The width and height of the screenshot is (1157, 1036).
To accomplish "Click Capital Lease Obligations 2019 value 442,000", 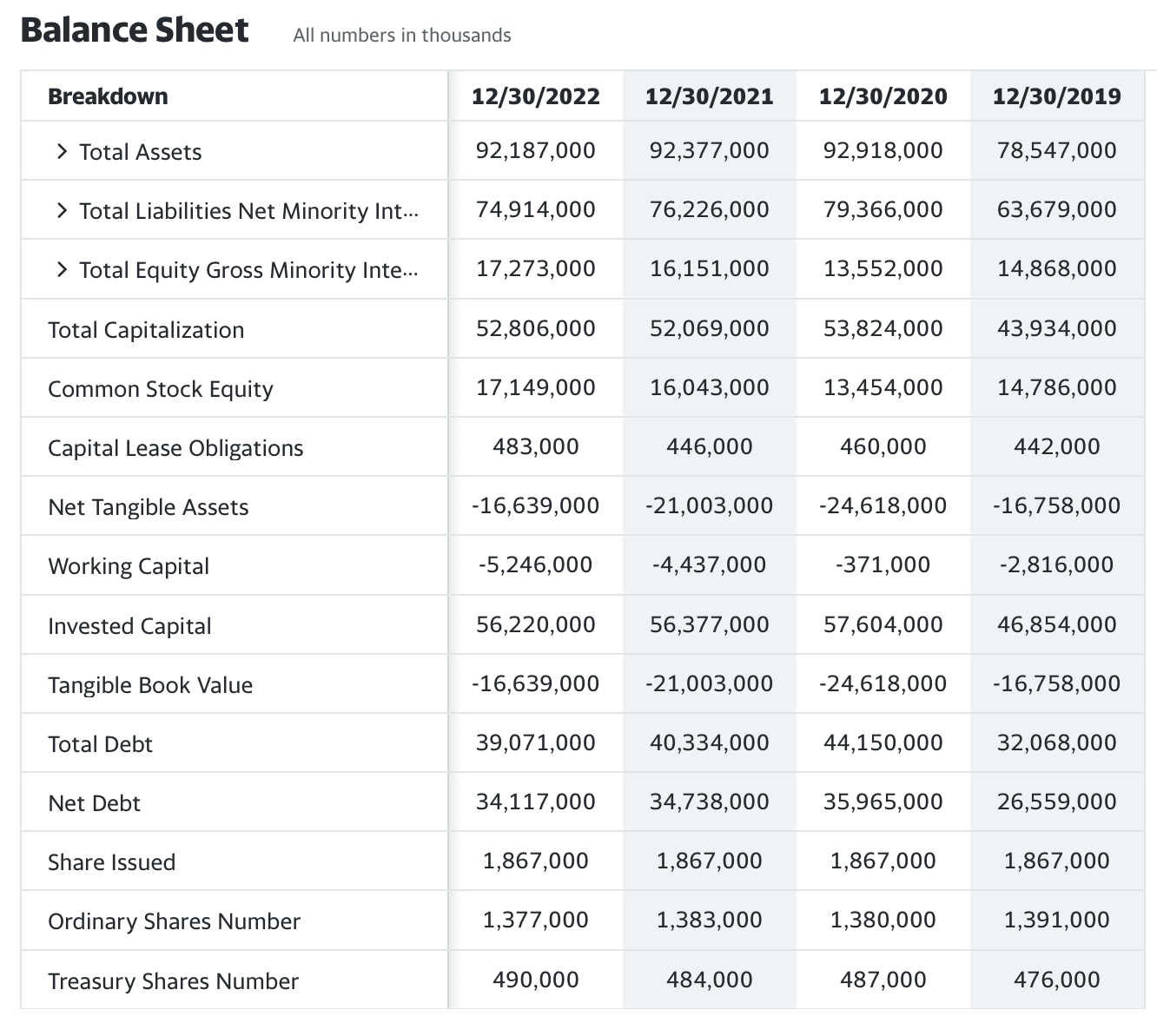I will [x=1057, y=446].
